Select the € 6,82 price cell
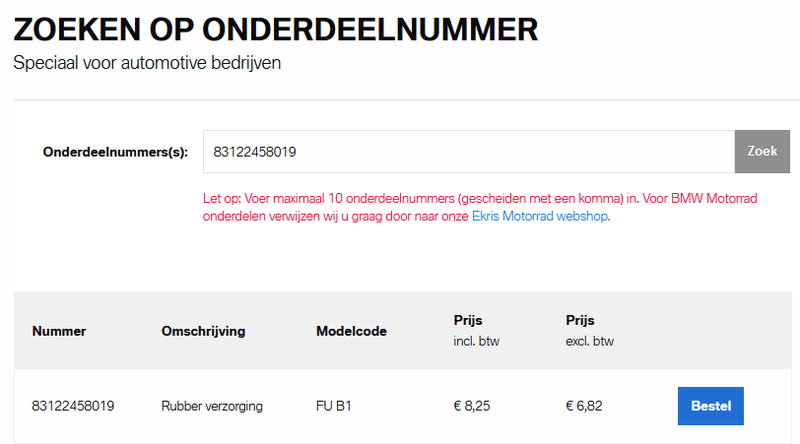 (584, 406)
